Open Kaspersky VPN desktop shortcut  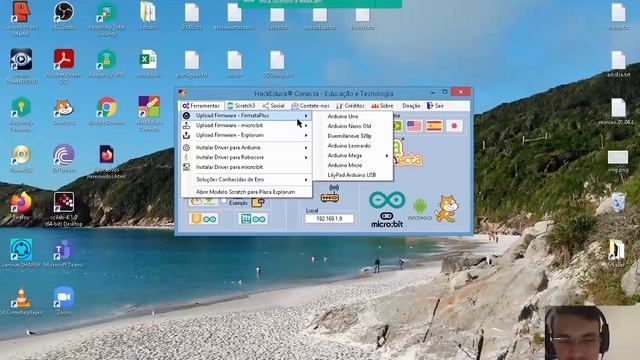click(x=107, y=63)
